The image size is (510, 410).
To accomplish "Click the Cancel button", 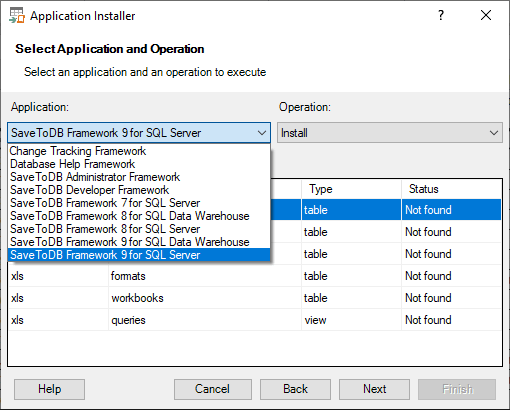I will [x=213, y=389].
